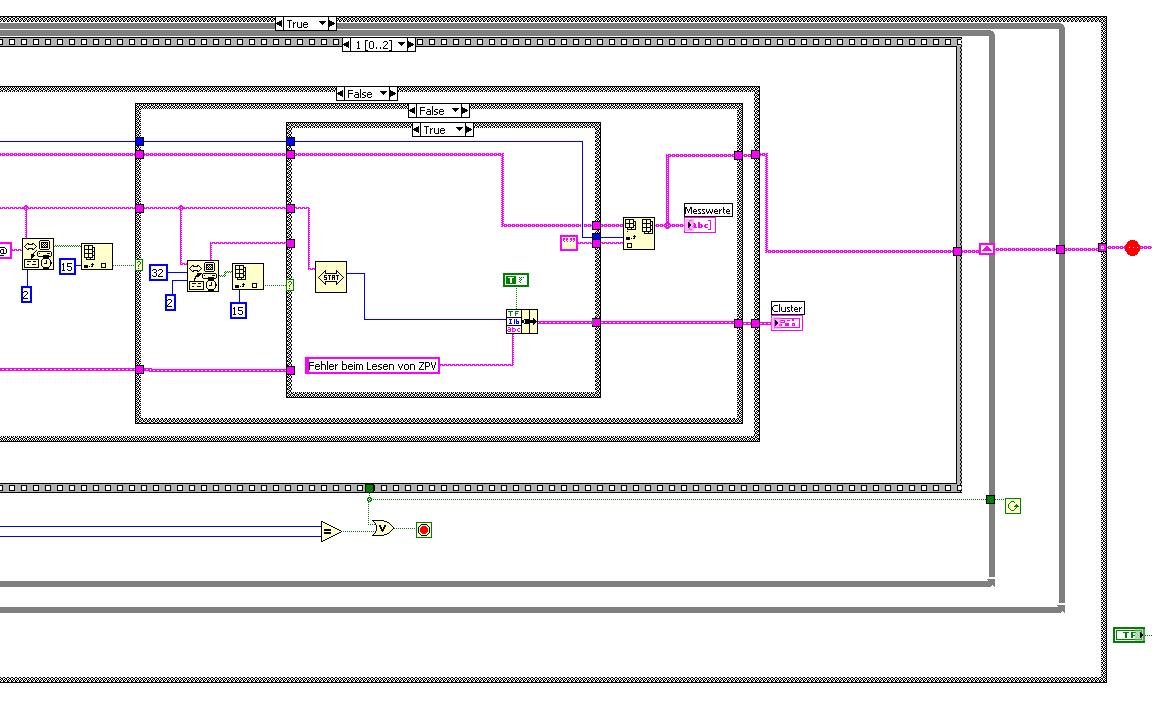Click the Fehler beim Lesen von ZPV string
Viewport: 1152px width, 702px height.
click(x=372, y=366)
